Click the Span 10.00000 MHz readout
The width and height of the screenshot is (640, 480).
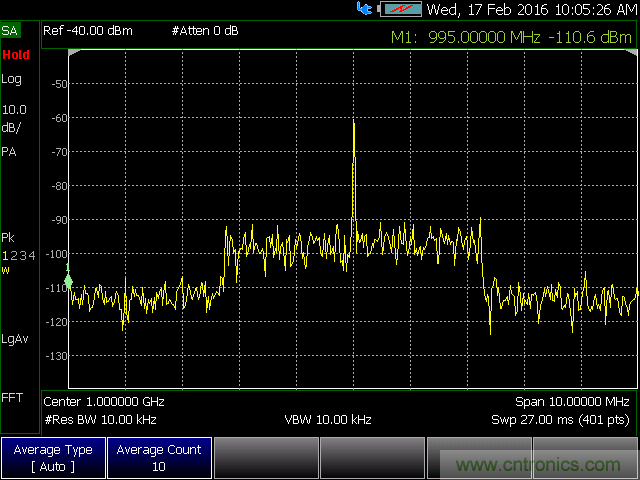575,401
